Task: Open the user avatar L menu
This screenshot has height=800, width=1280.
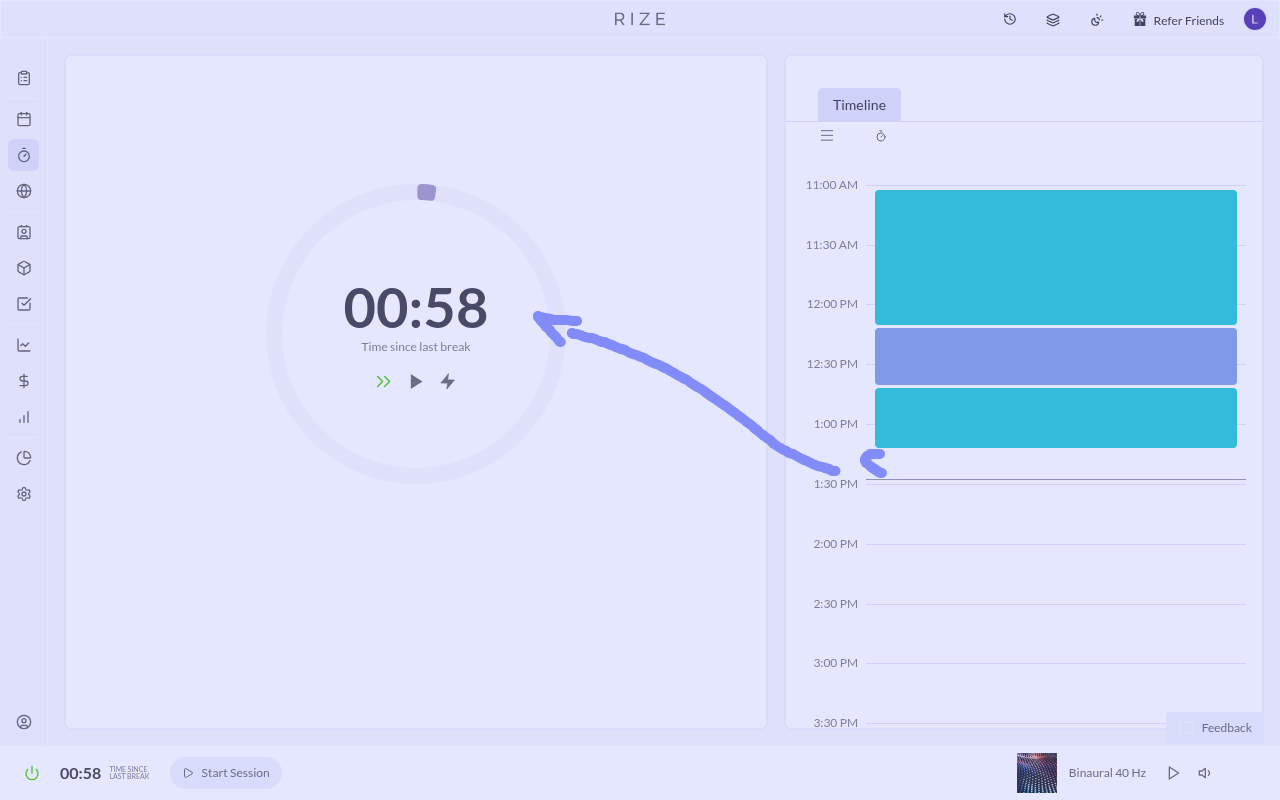Action: pos(1254,19)
